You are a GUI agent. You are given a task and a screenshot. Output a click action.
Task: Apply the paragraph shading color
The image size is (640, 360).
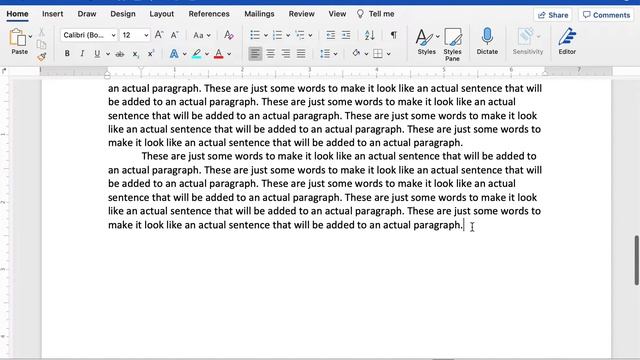(x=356, y=53)
